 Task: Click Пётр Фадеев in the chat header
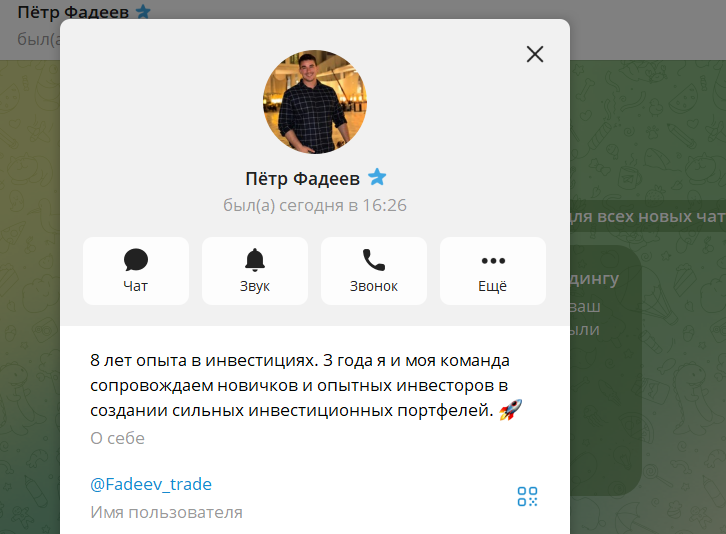coord(73,12)
